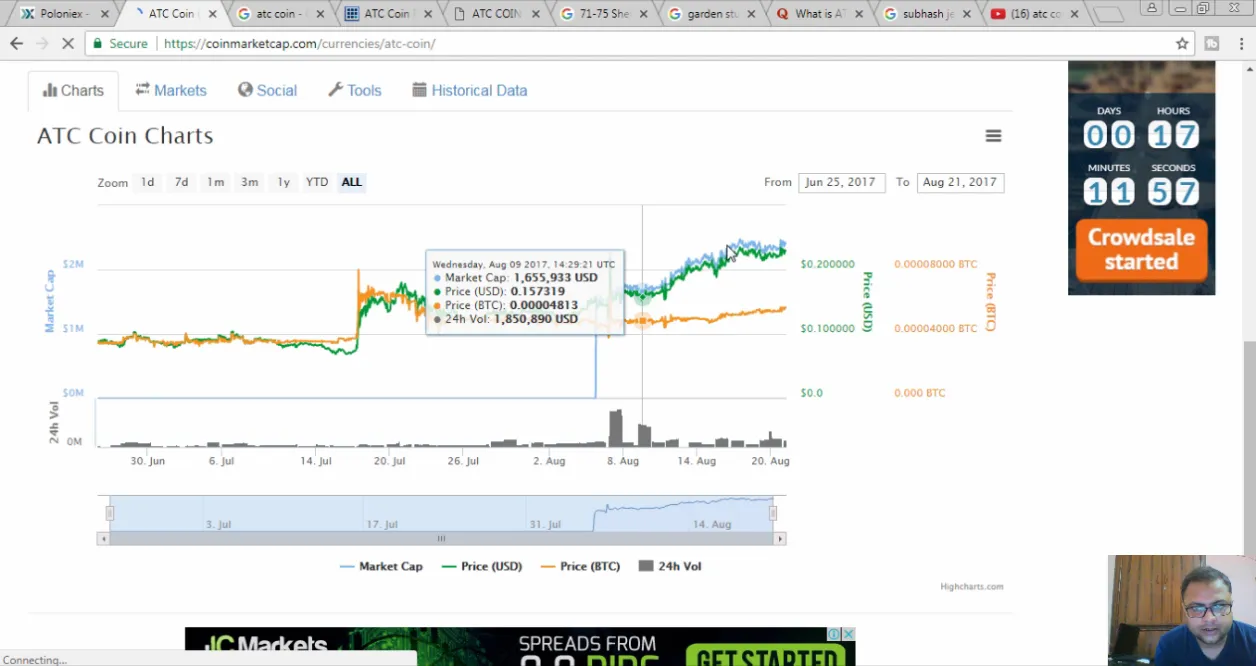Set chart zoom to ALL
This screenshot has height=666, width=1256.
(x=351, y=182)
